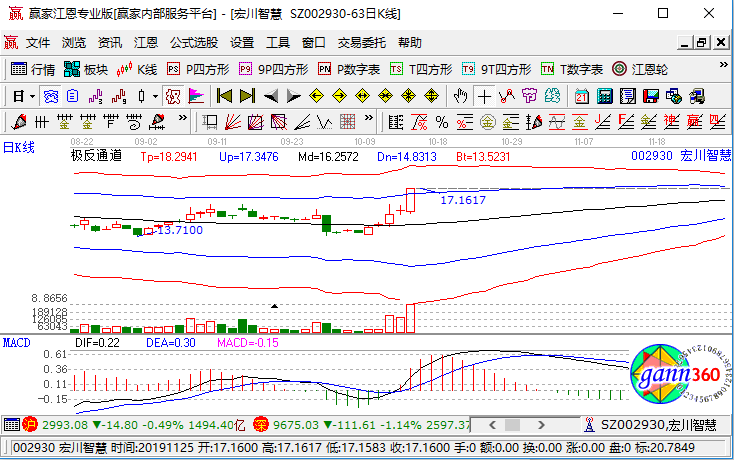Screen dimensions: 734x460
Task: Click the 日K线 label
Action: [19, 148]
